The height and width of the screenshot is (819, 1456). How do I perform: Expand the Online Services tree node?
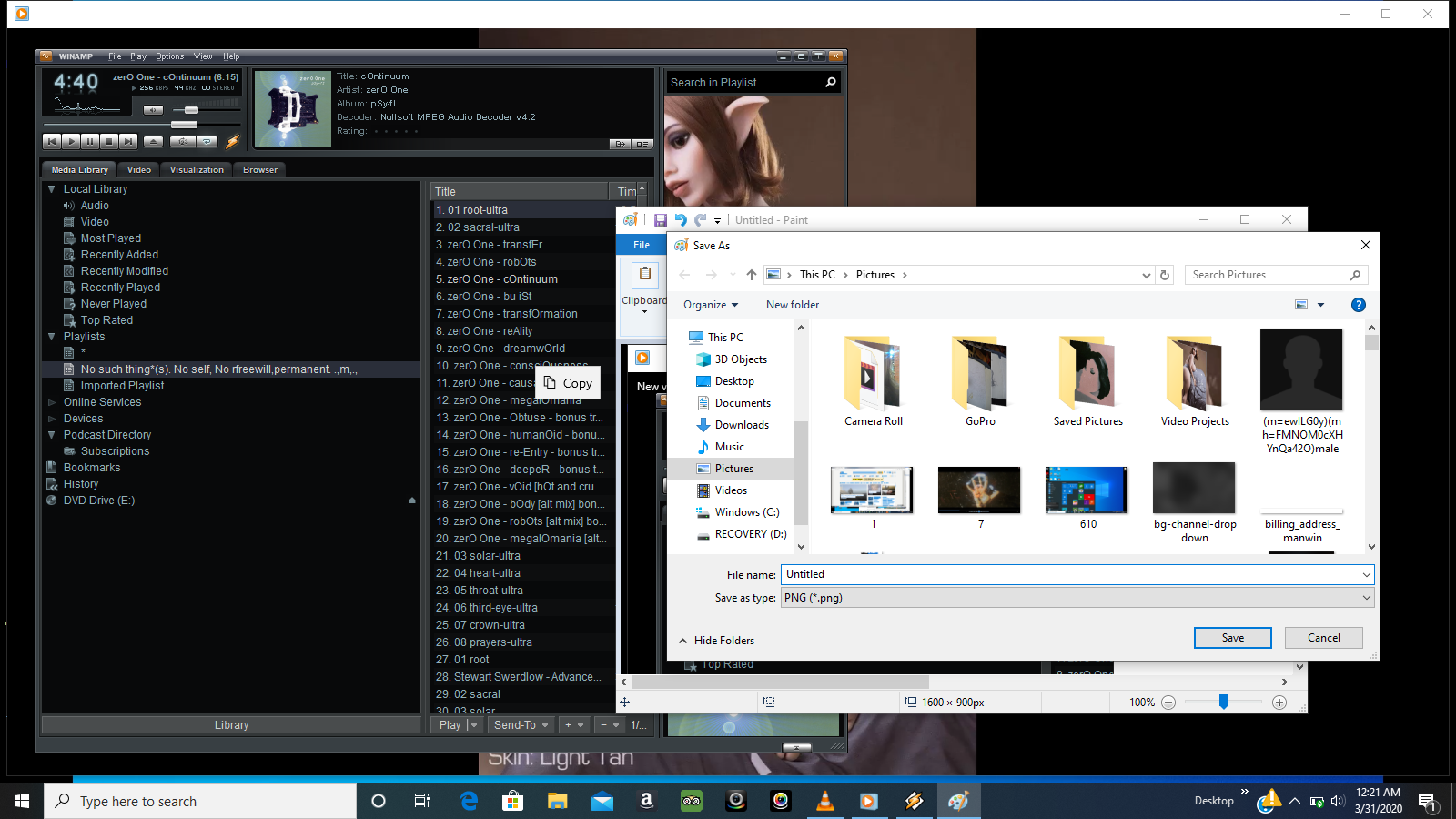coord(52,402)
